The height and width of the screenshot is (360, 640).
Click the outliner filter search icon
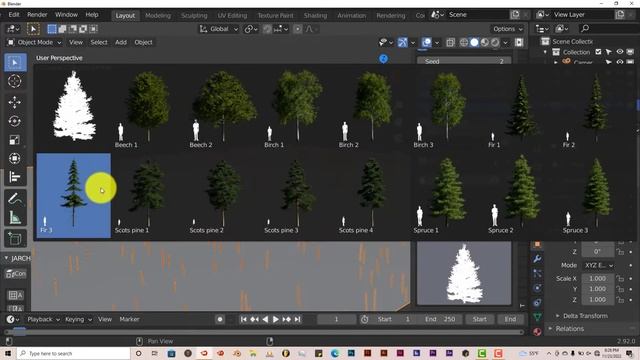click(585, 29)
